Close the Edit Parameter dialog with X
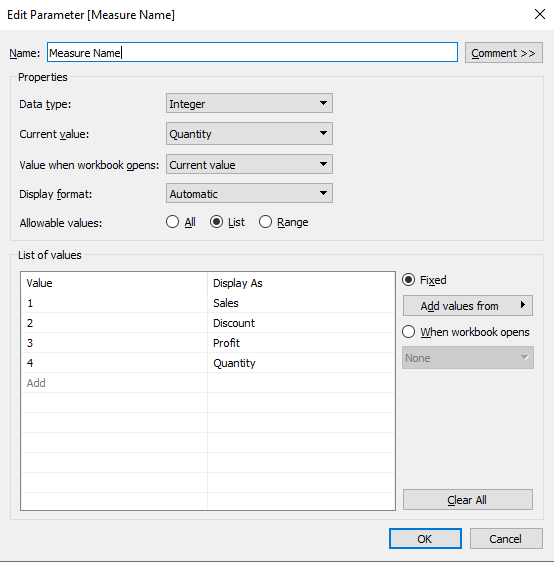 click(x=540, y=14)
